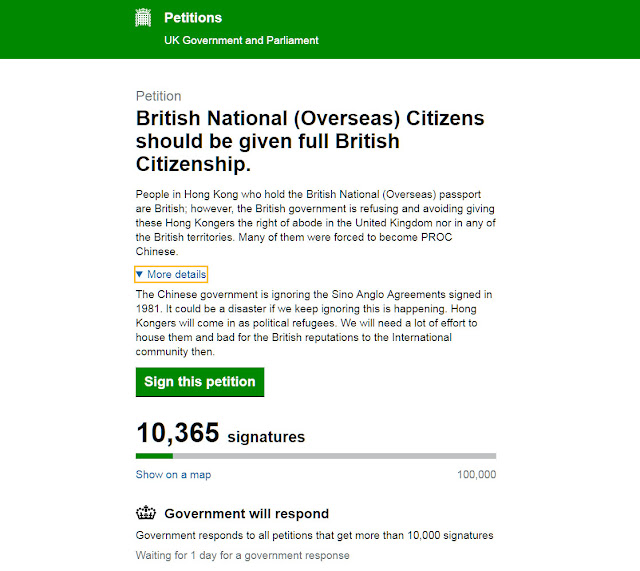
Task: Click the 10,365 signatures count
Action: click(x=220, y=433)
